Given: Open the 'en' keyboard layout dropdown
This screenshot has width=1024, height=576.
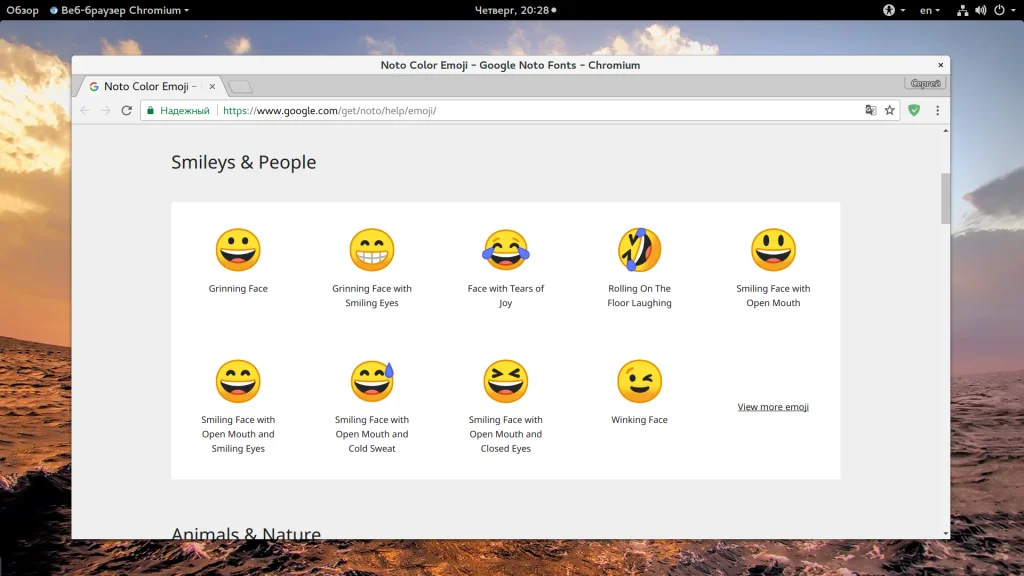Looking at the screenshot, I should 930,10.
